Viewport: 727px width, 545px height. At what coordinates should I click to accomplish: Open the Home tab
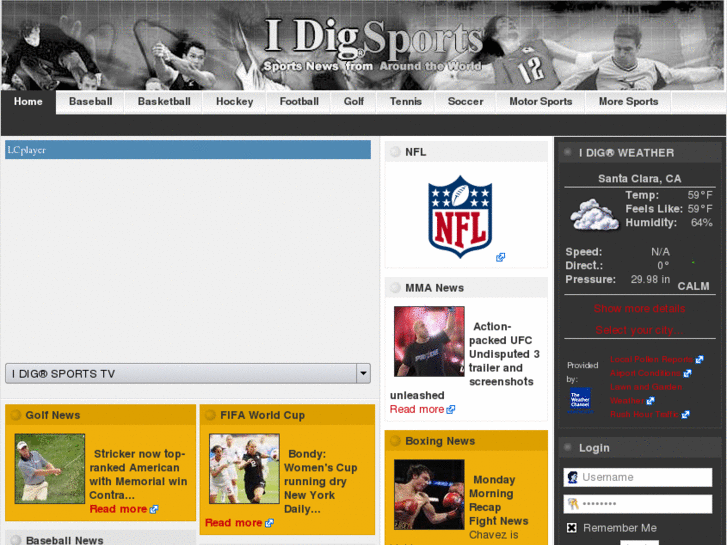[28, 102]
